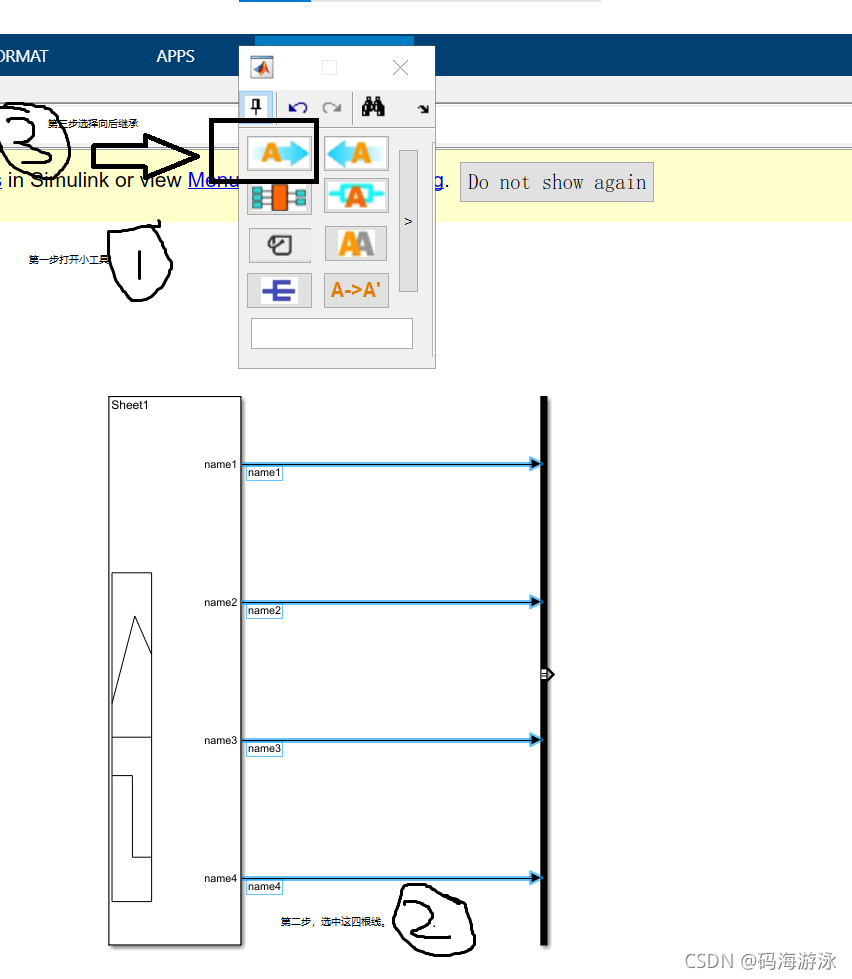Image resolution: width=852 pixels, height=979 pixels.
Task: Select the name1 signal label
Action: (x=264, y=473)
